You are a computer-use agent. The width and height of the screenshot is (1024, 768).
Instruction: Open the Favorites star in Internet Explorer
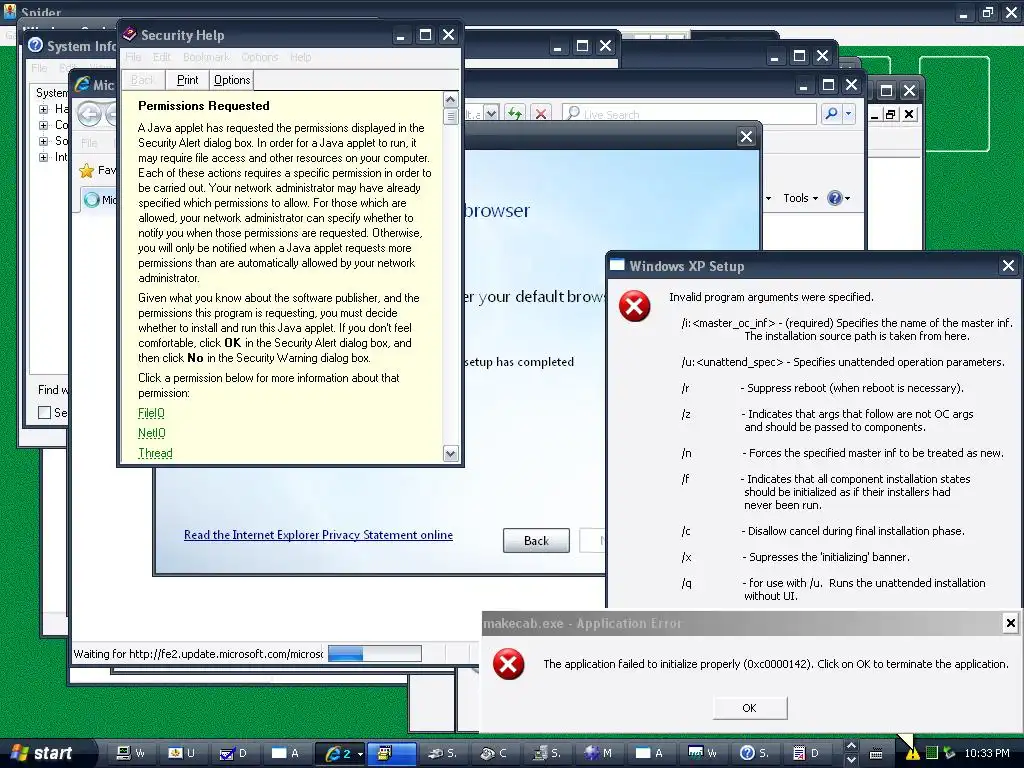point(86,170)
